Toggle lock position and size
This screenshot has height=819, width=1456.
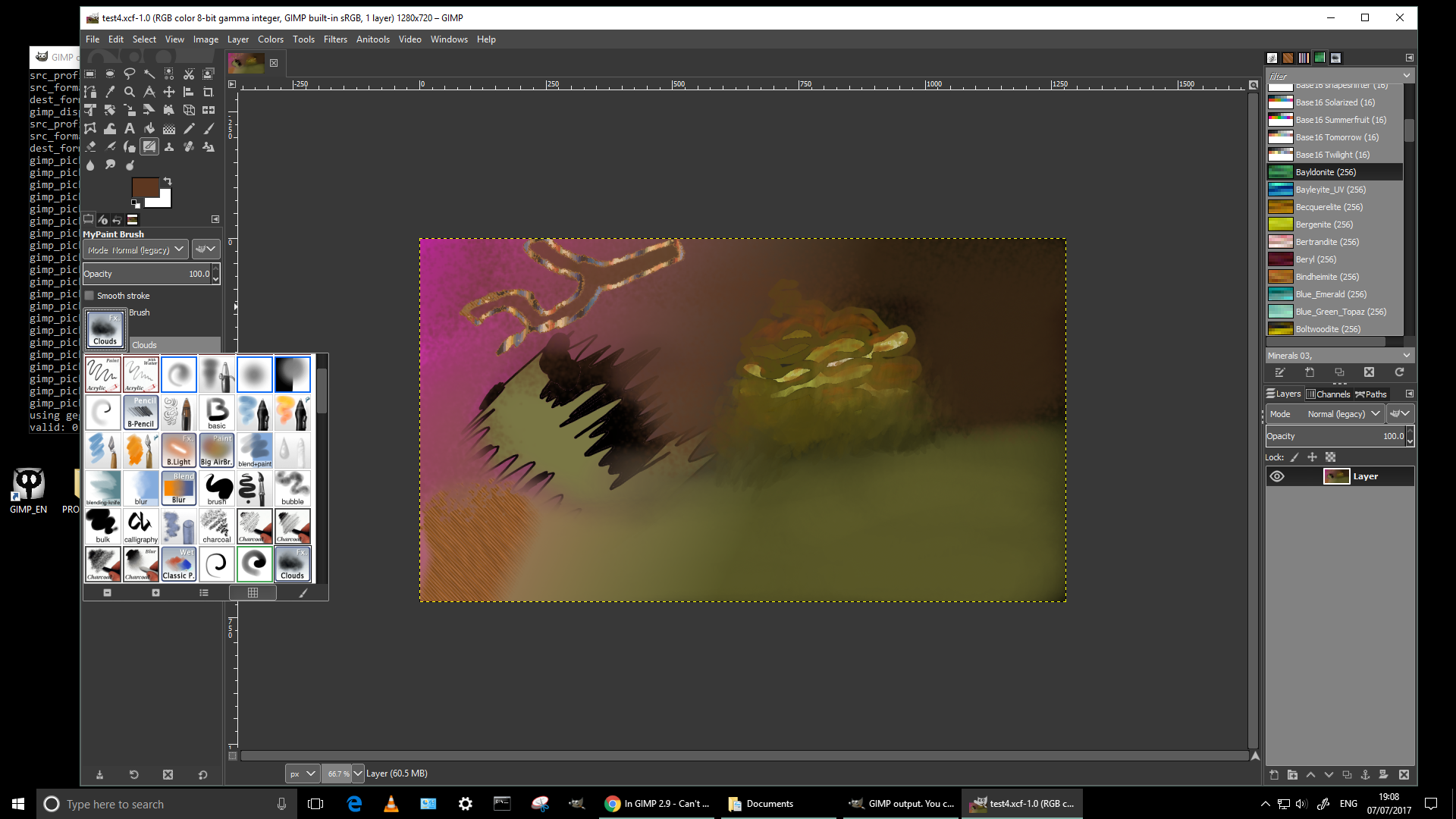coord(1312,457)
